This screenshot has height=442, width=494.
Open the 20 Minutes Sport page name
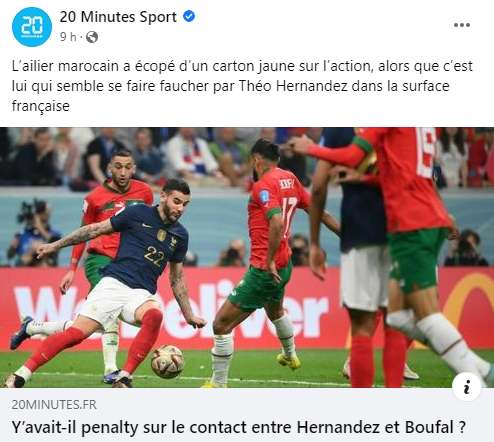coord(118,17)
